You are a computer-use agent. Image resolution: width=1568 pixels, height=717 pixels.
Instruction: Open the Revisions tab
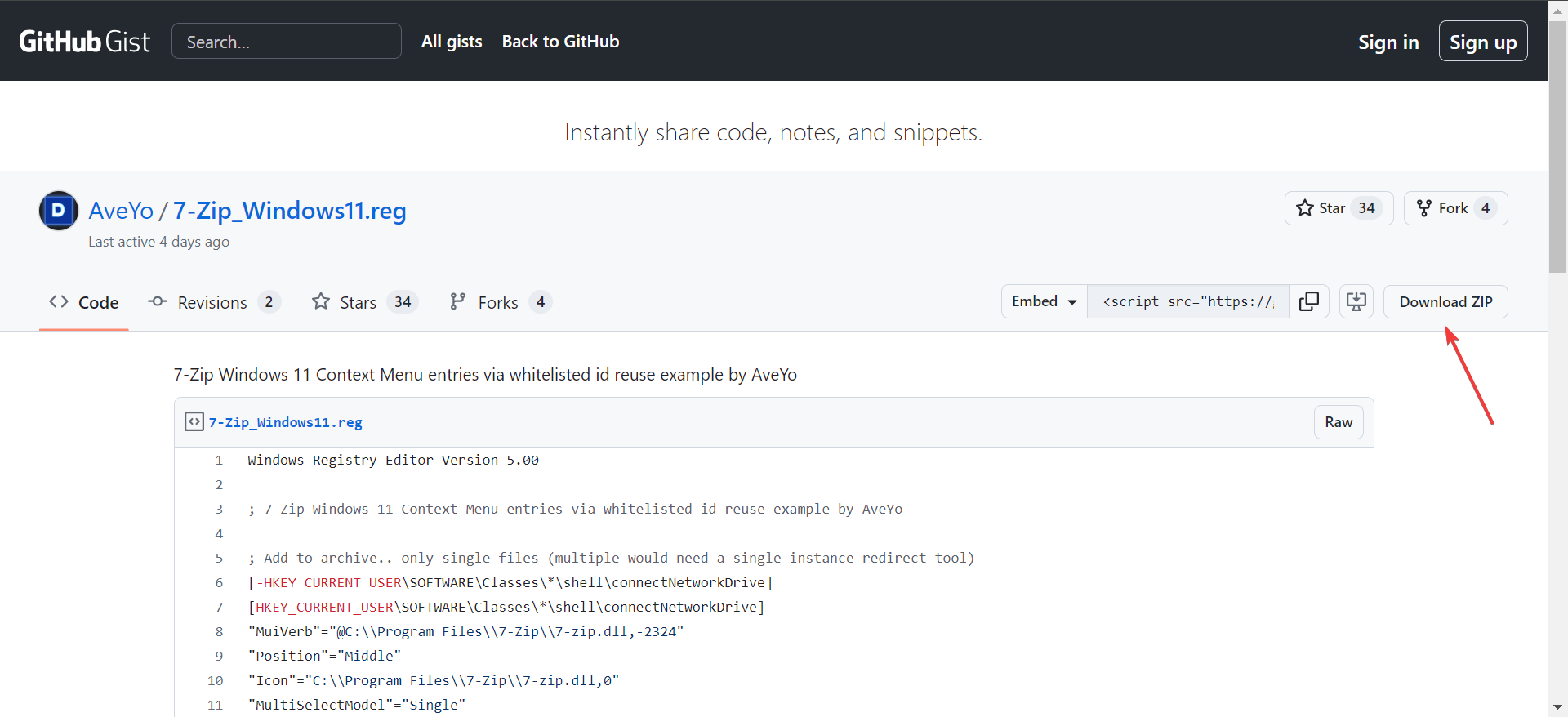tap(214, 302)
